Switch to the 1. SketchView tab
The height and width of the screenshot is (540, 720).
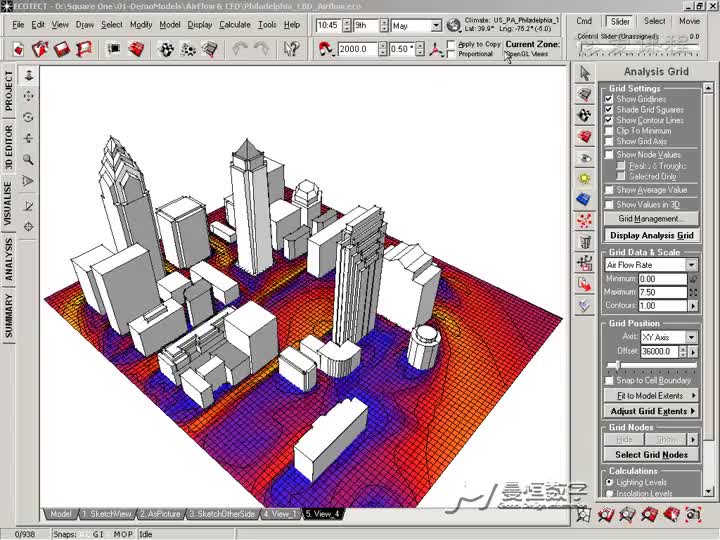point(107,514)
